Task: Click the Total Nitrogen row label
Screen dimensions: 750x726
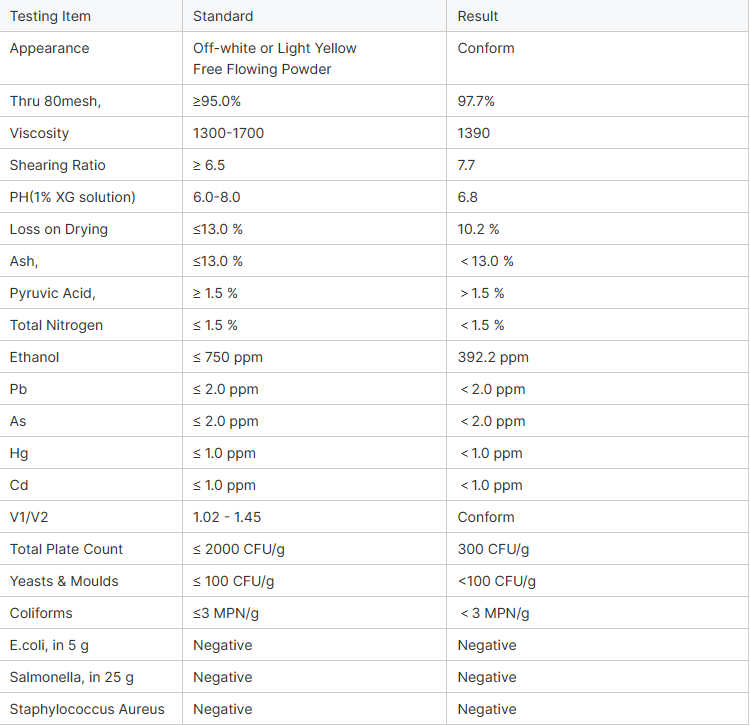Action: [56, 325]
